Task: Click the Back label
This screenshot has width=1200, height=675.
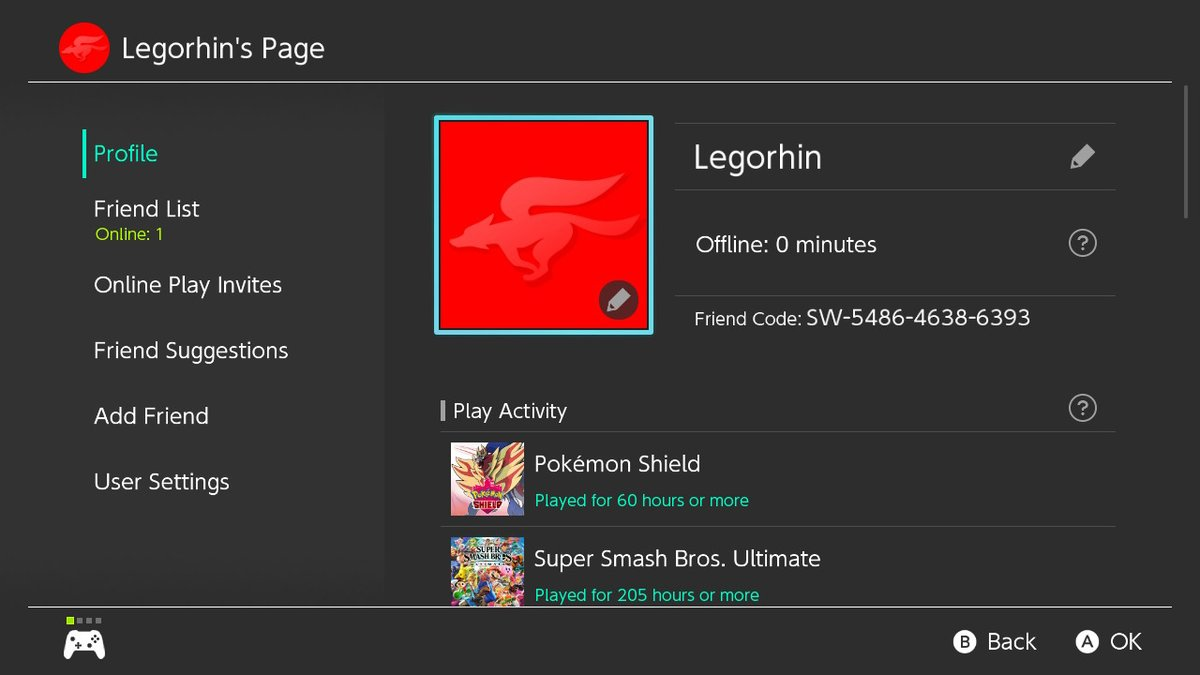Action: click(x=1012, y=642)
